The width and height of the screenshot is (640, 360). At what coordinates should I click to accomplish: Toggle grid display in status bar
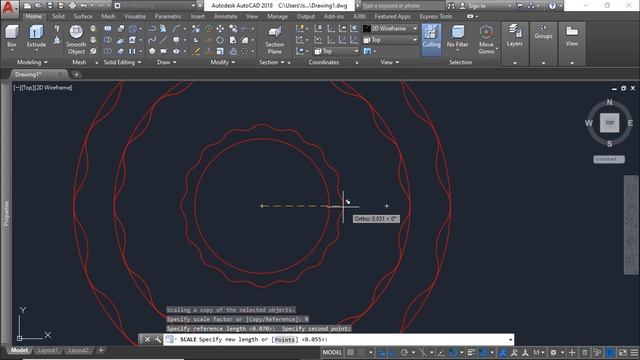coord(350,352)
